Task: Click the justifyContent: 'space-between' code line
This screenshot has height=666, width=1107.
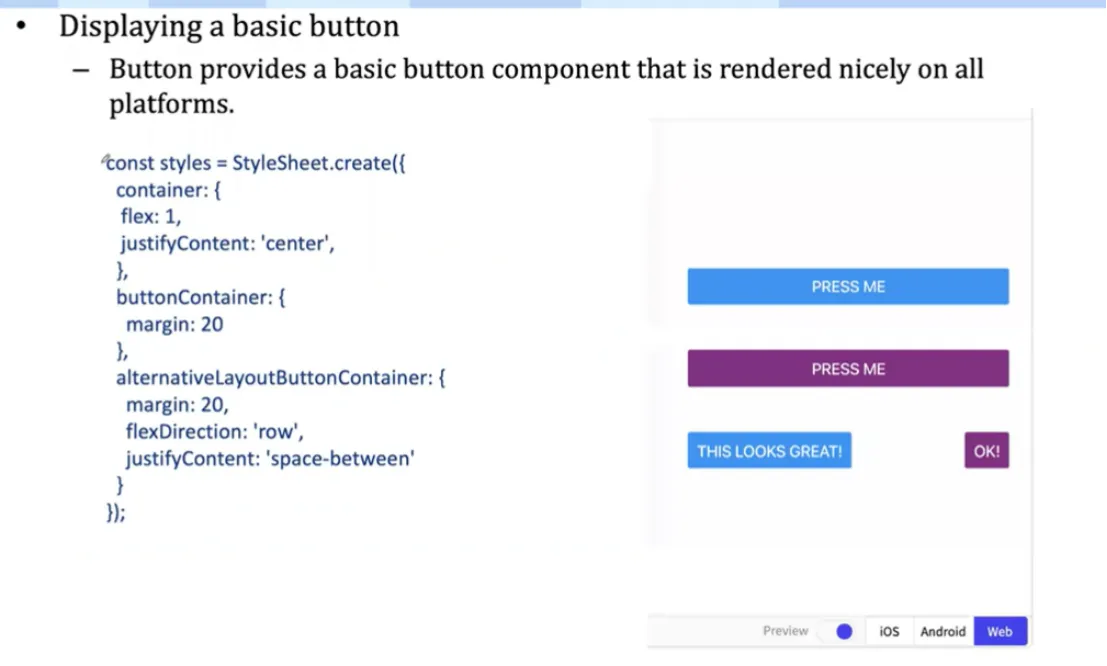Action: 270,459
